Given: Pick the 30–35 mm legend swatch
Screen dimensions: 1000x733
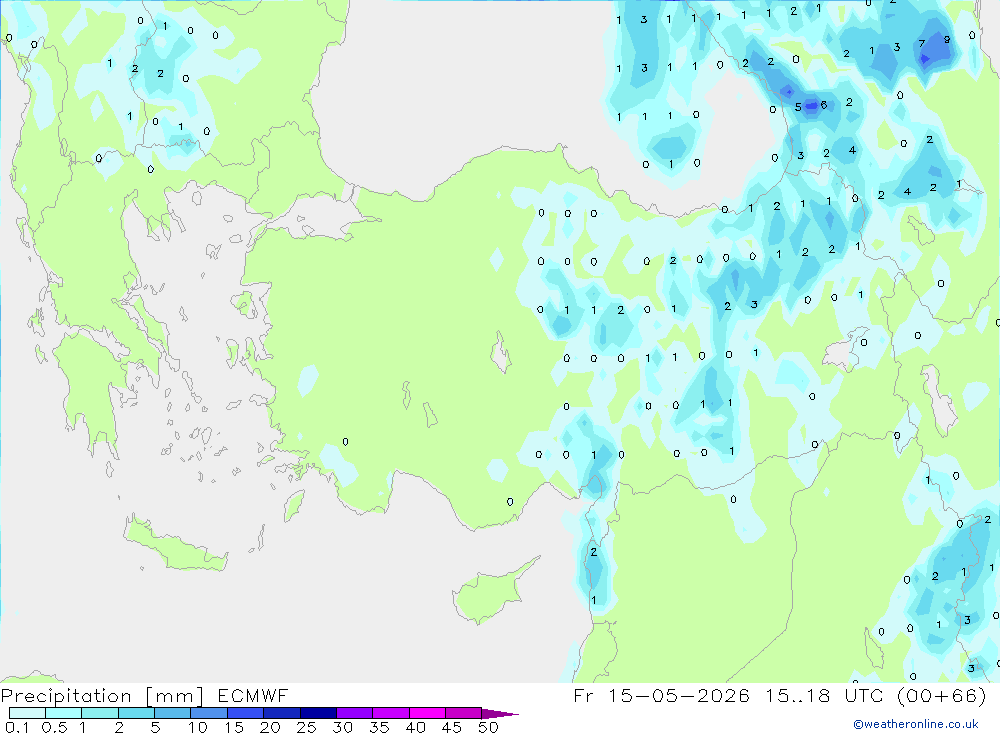Looking at the screenshot, I should point(355,713).
